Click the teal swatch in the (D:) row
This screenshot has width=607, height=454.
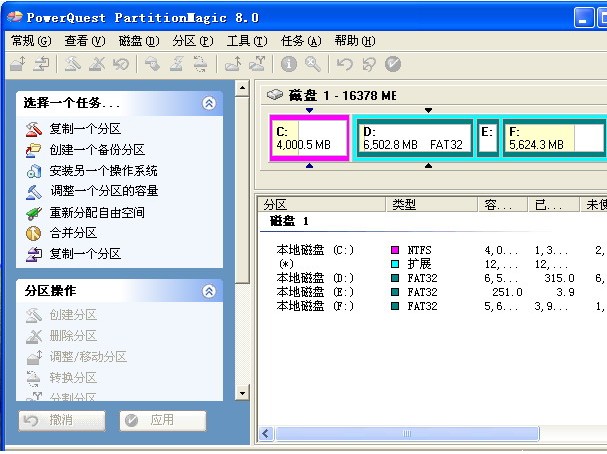tap(395, 278)
